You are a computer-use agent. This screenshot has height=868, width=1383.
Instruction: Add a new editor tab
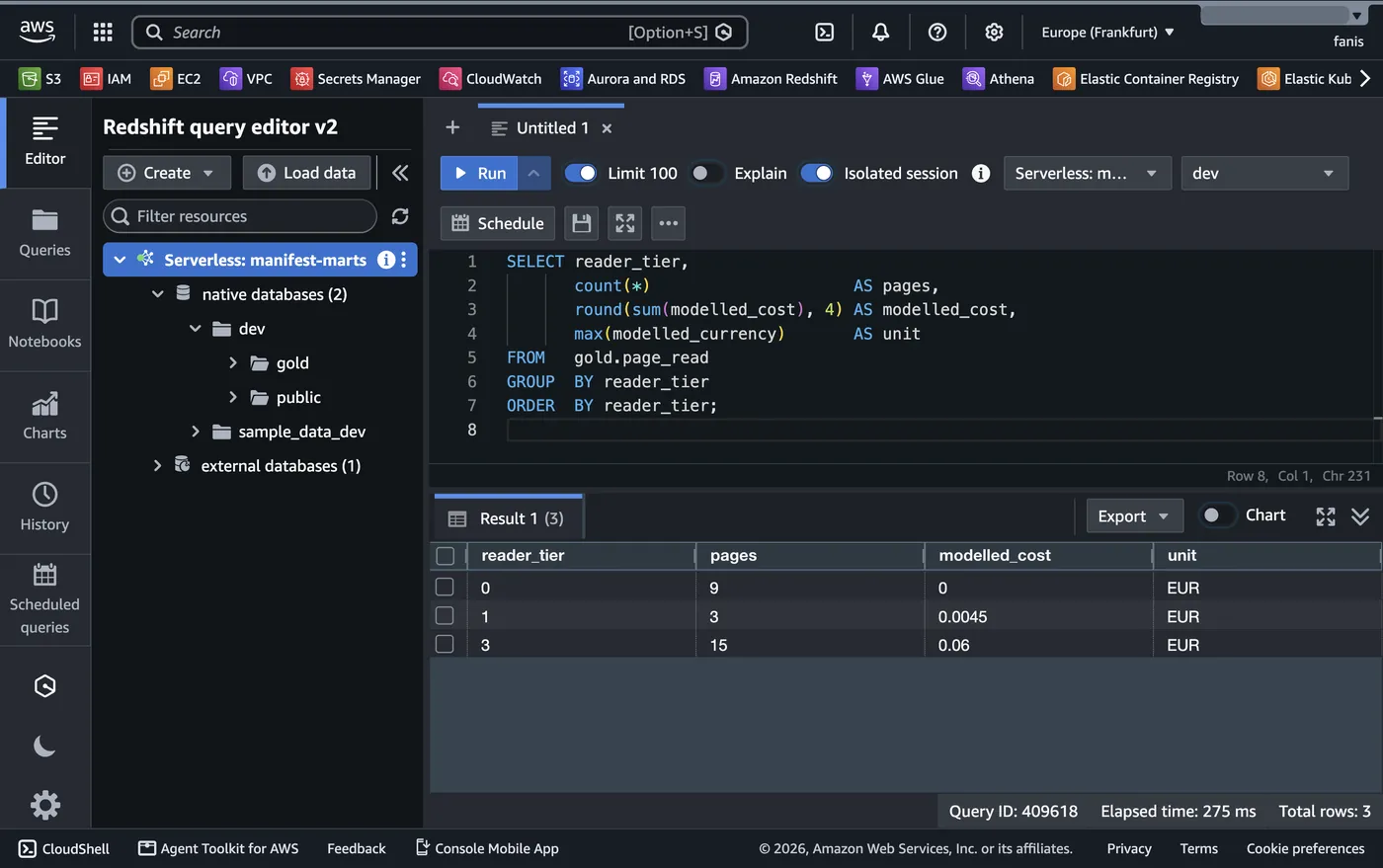click(452, 127)
